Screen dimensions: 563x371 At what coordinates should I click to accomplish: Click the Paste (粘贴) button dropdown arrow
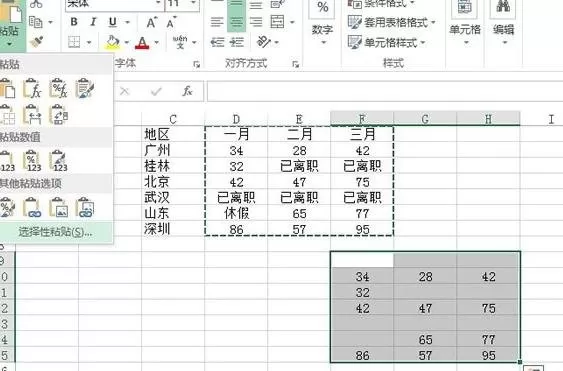pos(9,45)
